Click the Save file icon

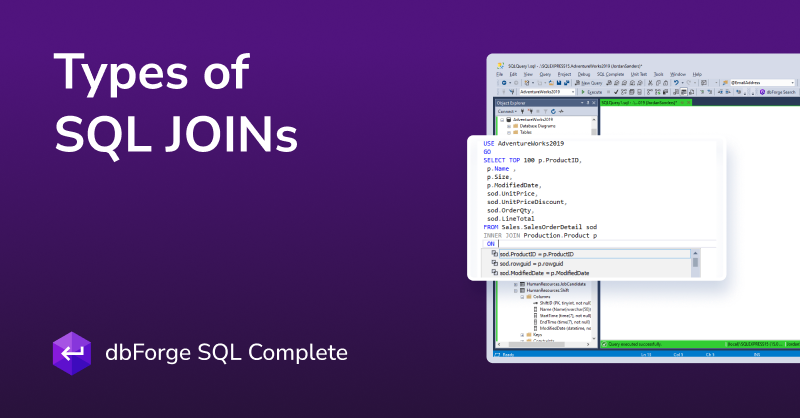559,83
